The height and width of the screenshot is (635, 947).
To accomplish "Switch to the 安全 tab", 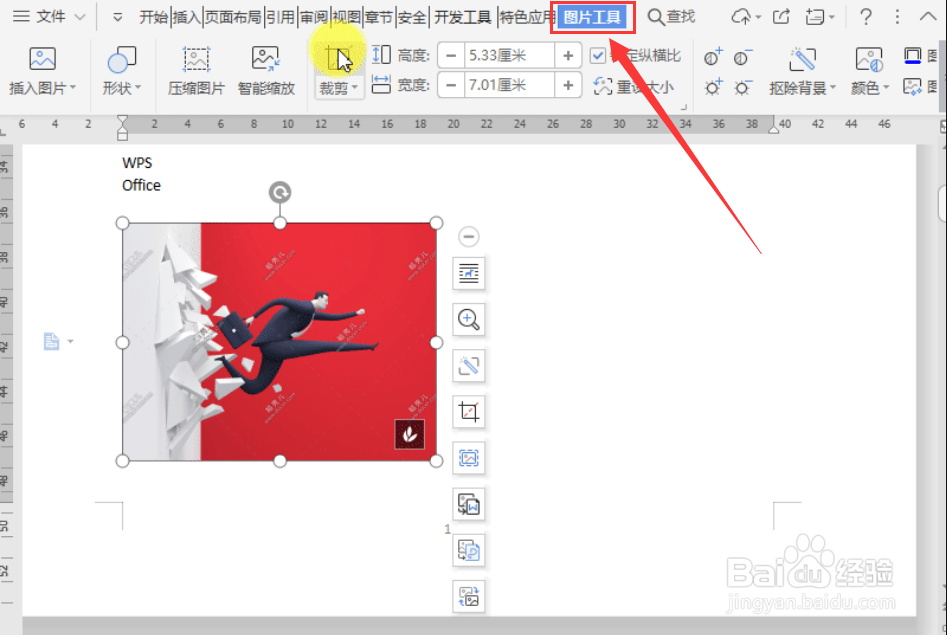I will pos(412,17).
